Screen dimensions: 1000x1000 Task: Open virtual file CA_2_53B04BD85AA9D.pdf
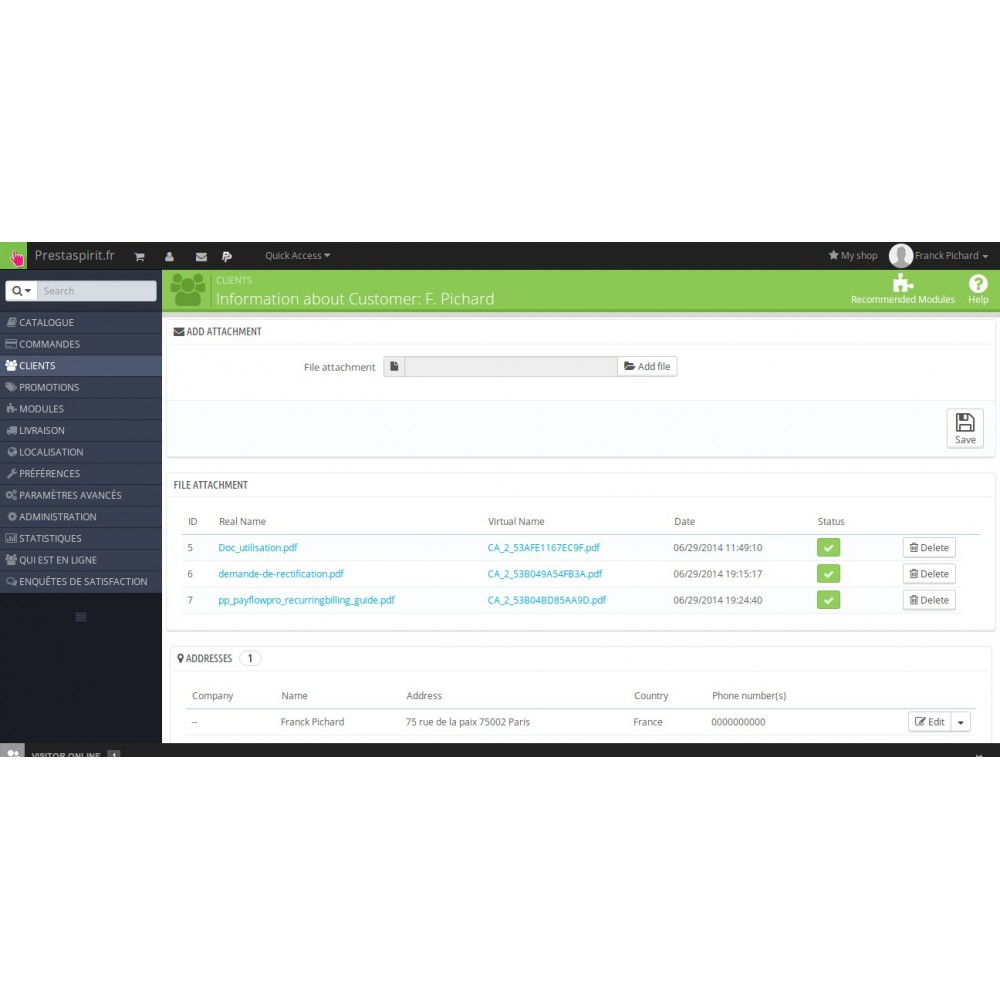coord(547,600)
